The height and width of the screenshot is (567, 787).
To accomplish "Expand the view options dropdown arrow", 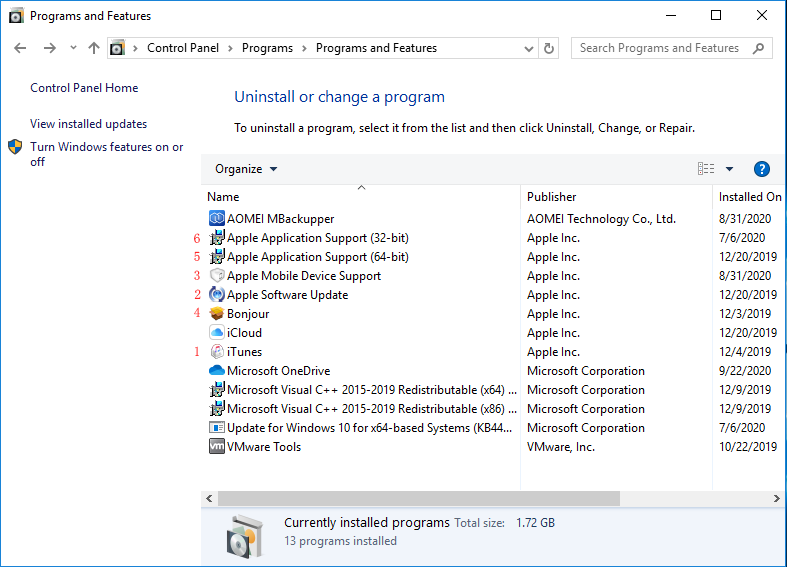I will click(x=729, y=169).
